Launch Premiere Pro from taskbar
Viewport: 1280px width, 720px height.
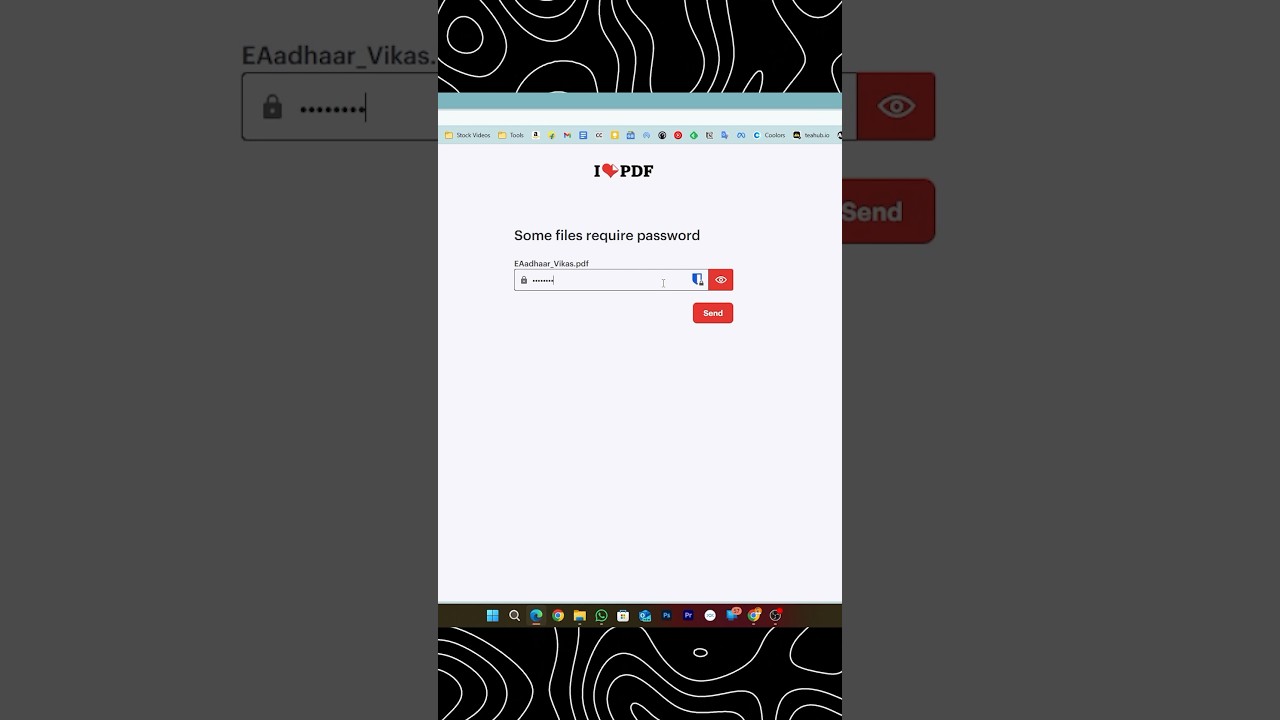pos(688,616)
